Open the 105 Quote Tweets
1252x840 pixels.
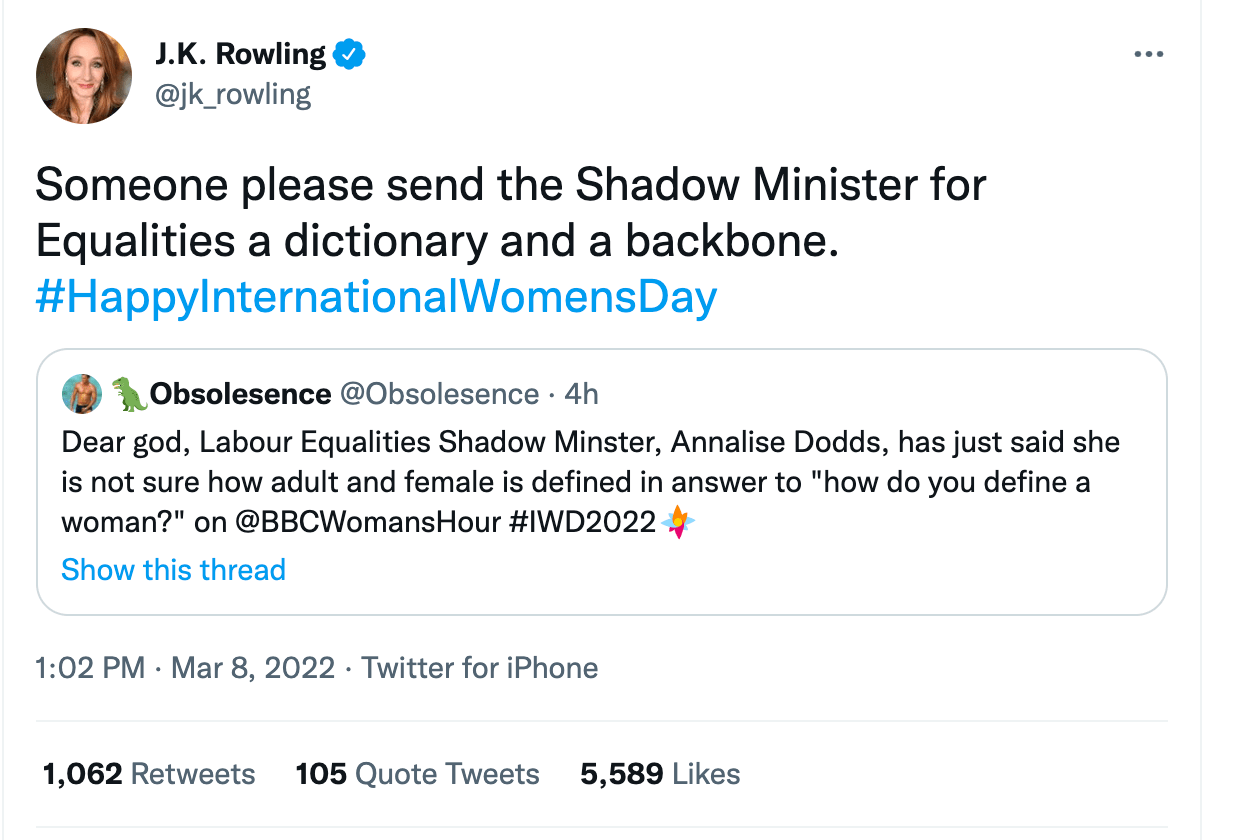417,773
